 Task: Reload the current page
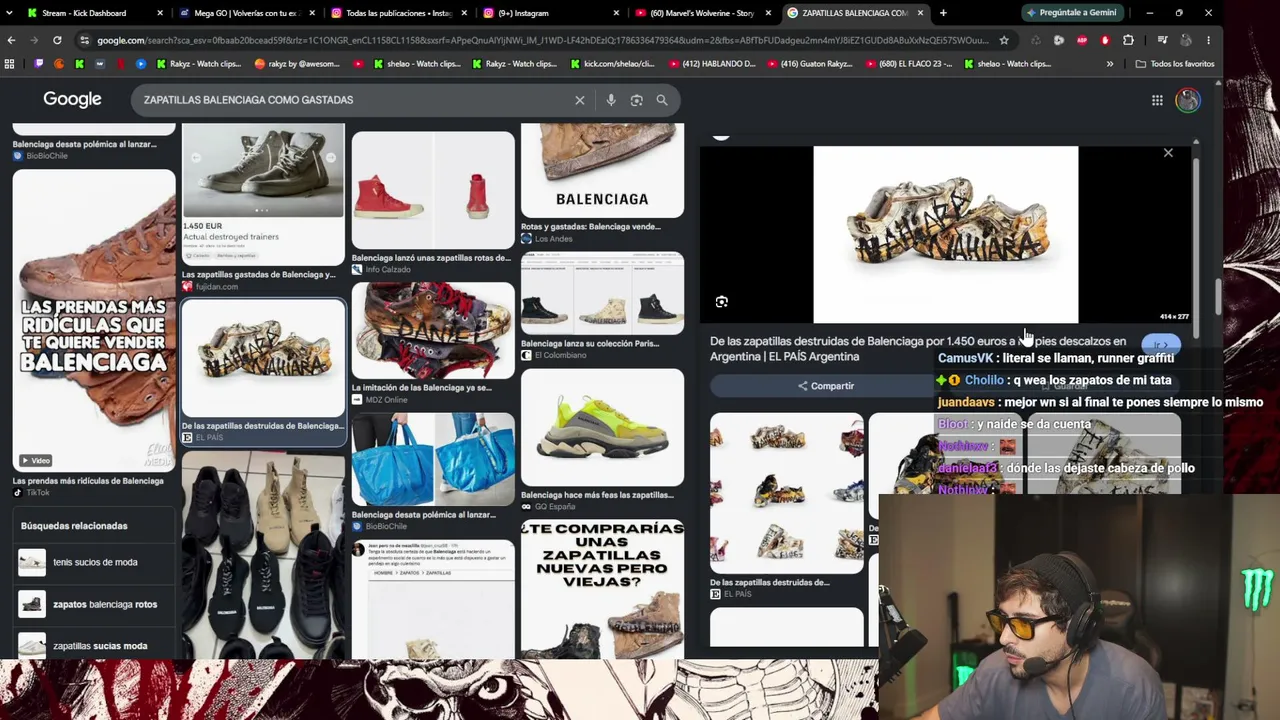[57, 40]
